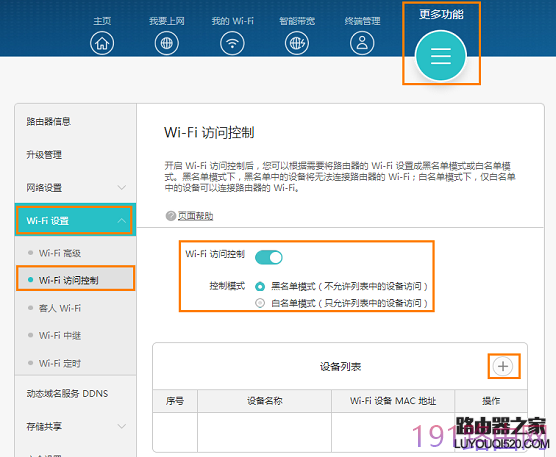Open the 终端管理 user icon
This screenshot has height=457, width=556.
tap(362, 43)
